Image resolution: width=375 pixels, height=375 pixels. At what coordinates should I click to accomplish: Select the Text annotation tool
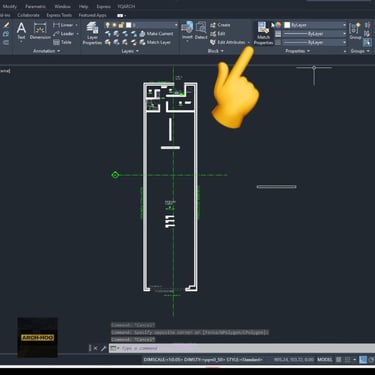(x=21, y=31)
